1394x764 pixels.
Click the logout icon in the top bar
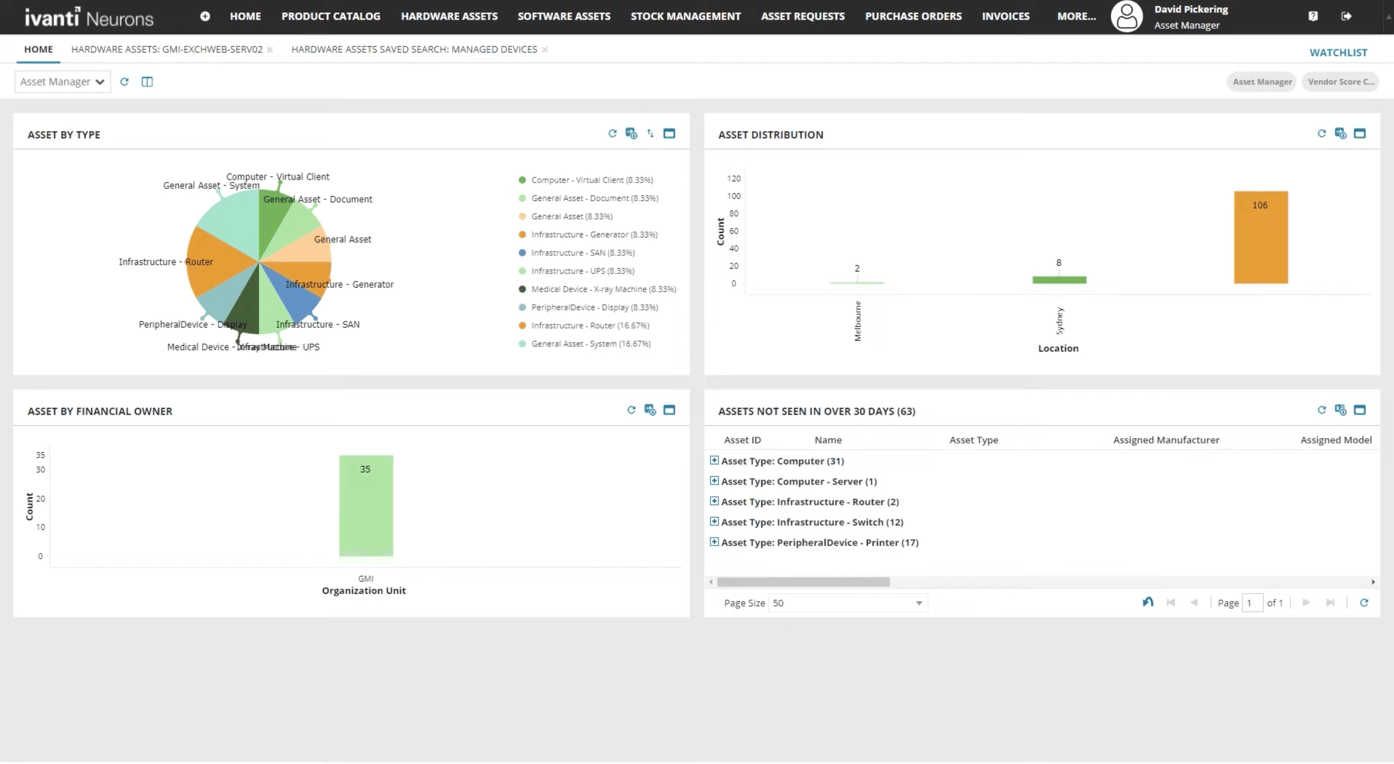(x=1346, y=16)
